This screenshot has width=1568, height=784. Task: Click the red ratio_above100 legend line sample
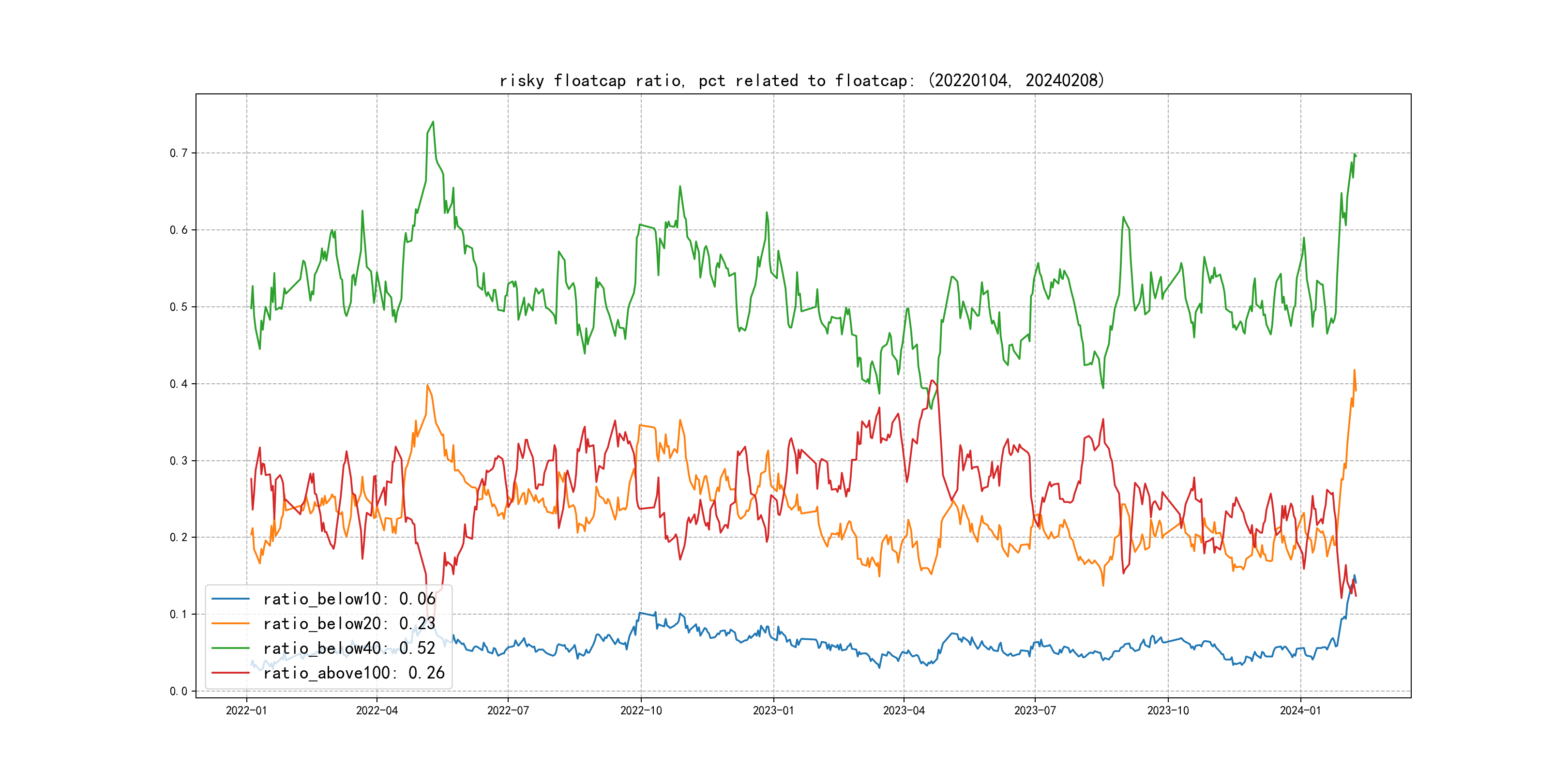click(230, 673)
